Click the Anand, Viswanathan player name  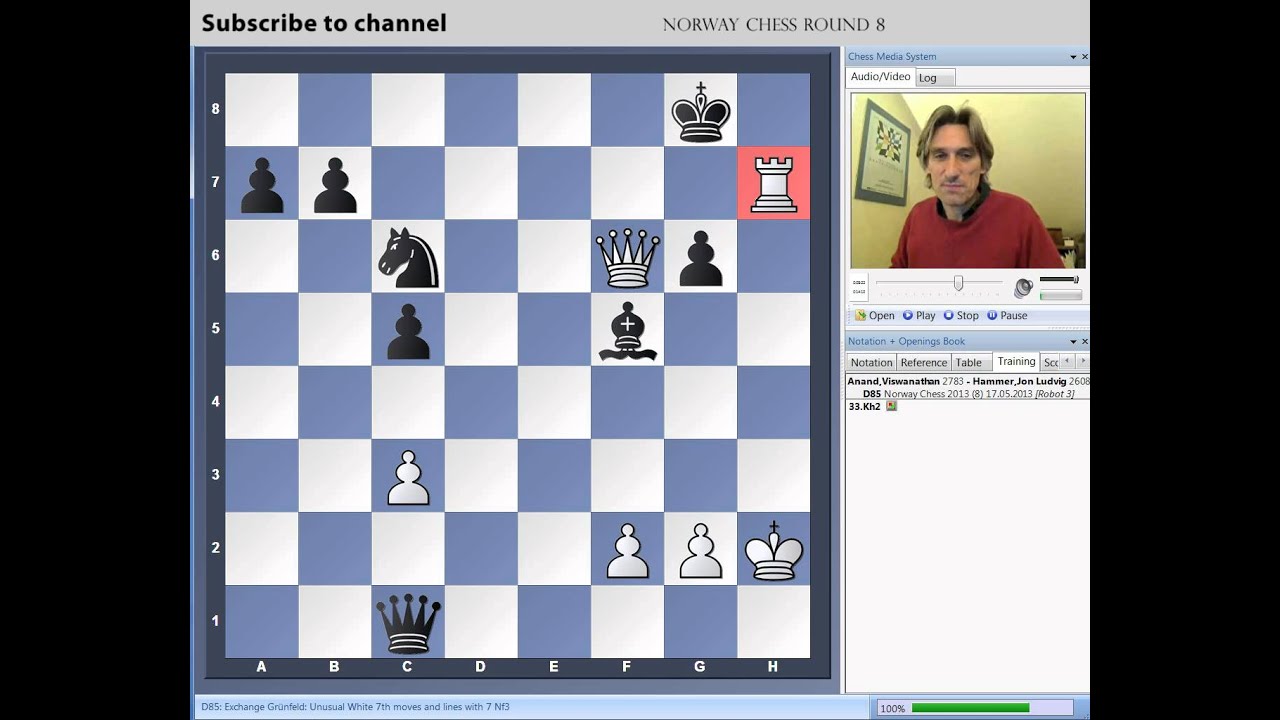click(x=894, y=381)
